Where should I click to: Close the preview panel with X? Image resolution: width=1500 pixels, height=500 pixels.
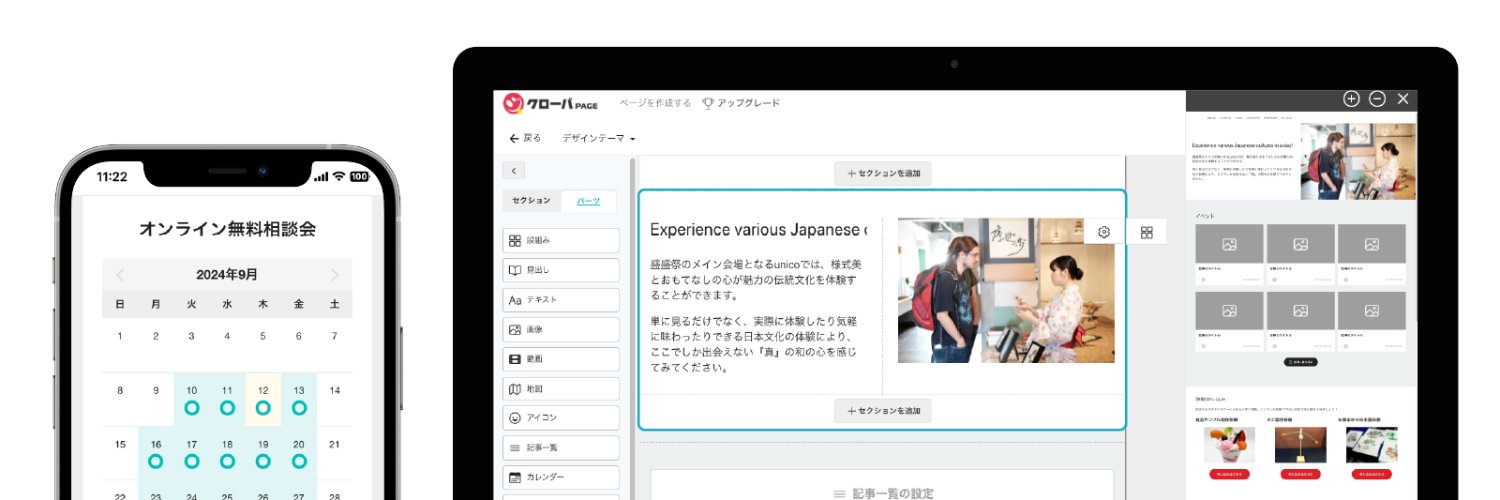tap(1403, 99)
